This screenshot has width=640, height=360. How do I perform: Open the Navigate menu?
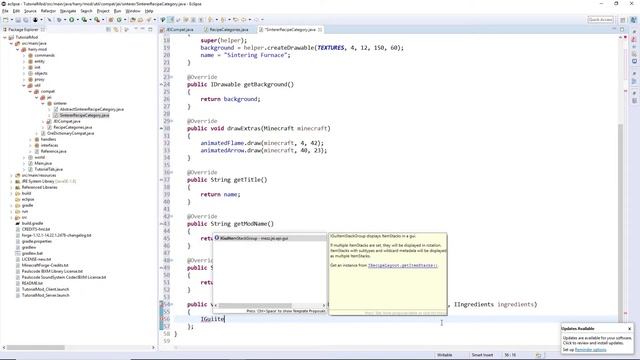pyautogui.click(x=68, y=11)
